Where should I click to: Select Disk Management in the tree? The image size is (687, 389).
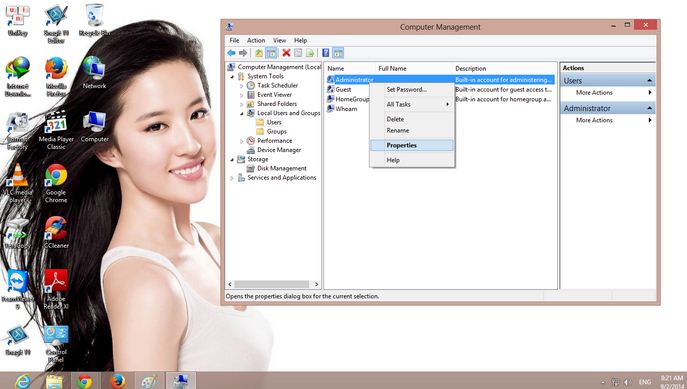(276, 168)
